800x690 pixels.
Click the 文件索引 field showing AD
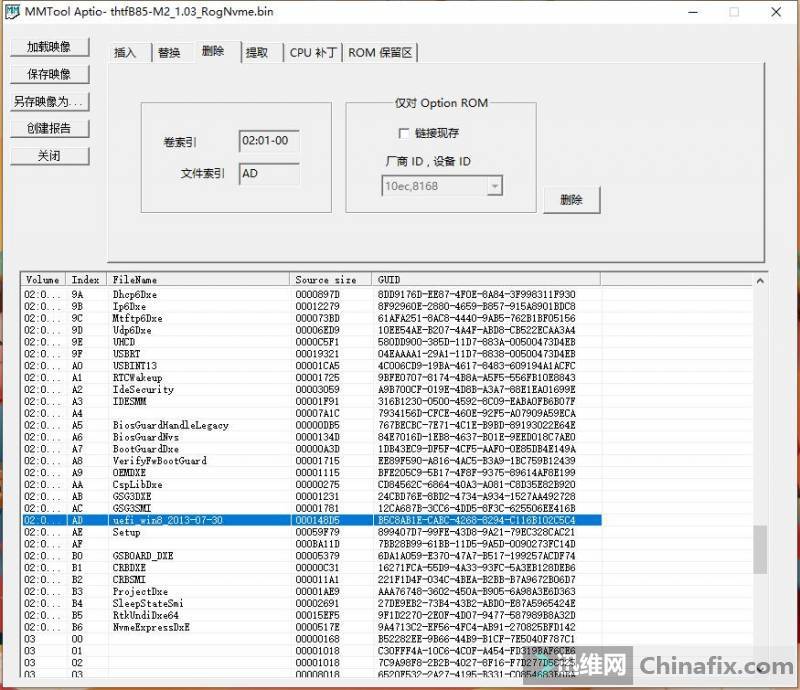269,174
